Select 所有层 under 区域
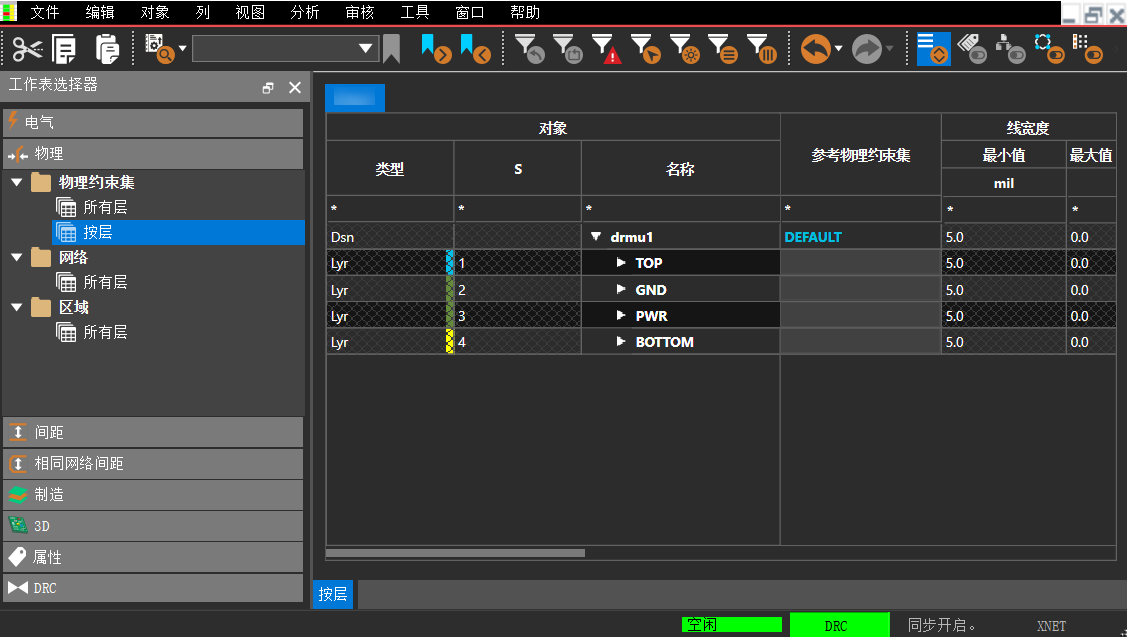Screen dimensions: 1127x637 [x=105, y=332]
